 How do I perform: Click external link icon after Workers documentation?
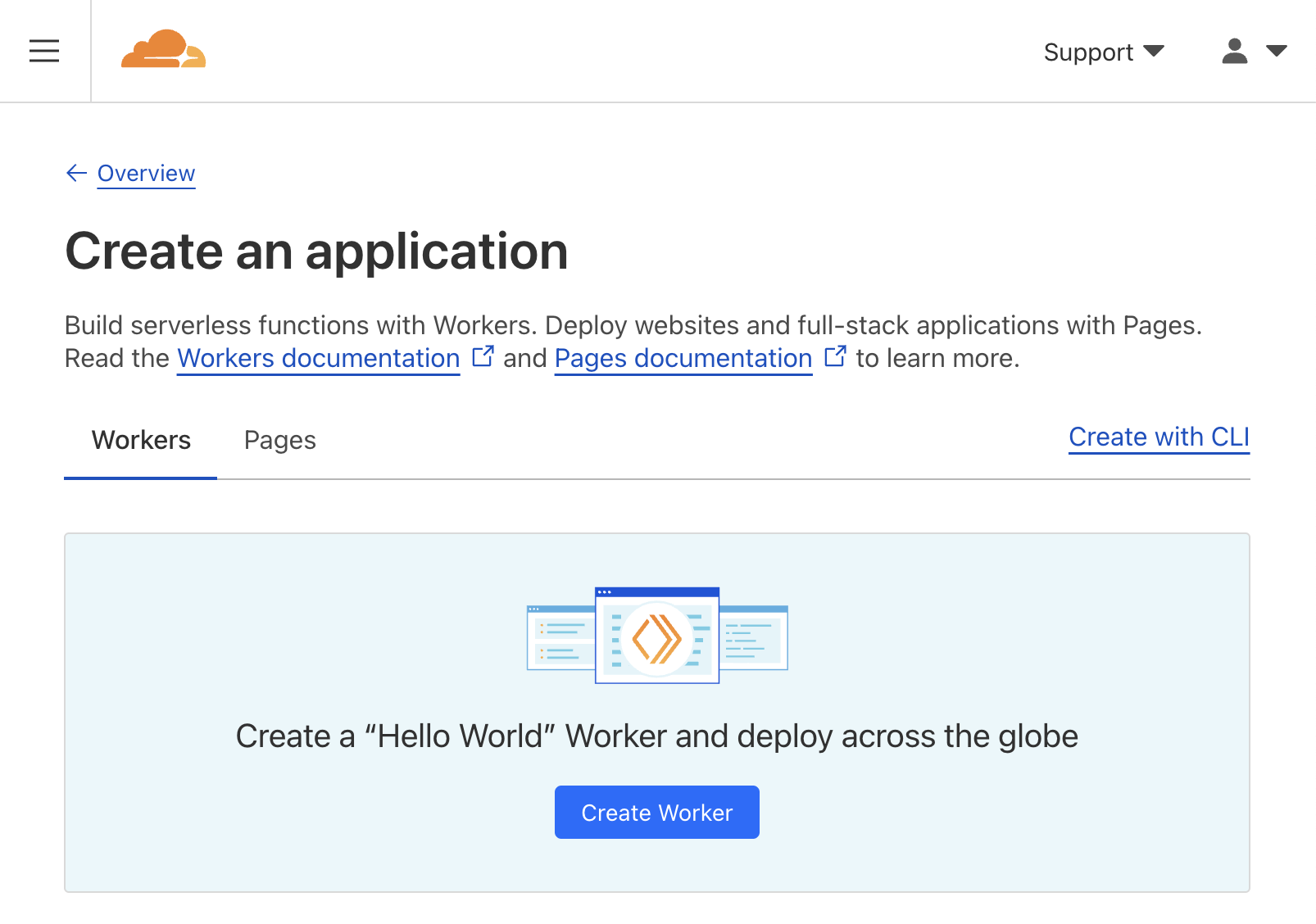coord(483,356)
